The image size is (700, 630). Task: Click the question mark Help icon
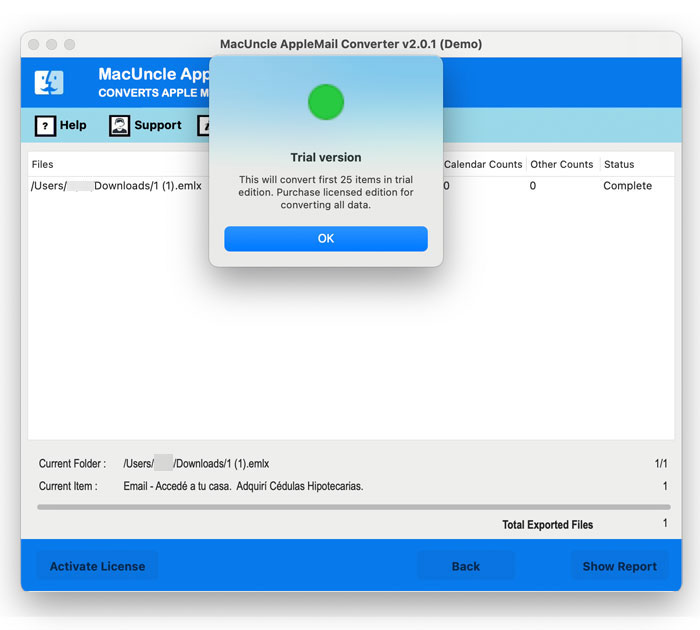[45, 126]
